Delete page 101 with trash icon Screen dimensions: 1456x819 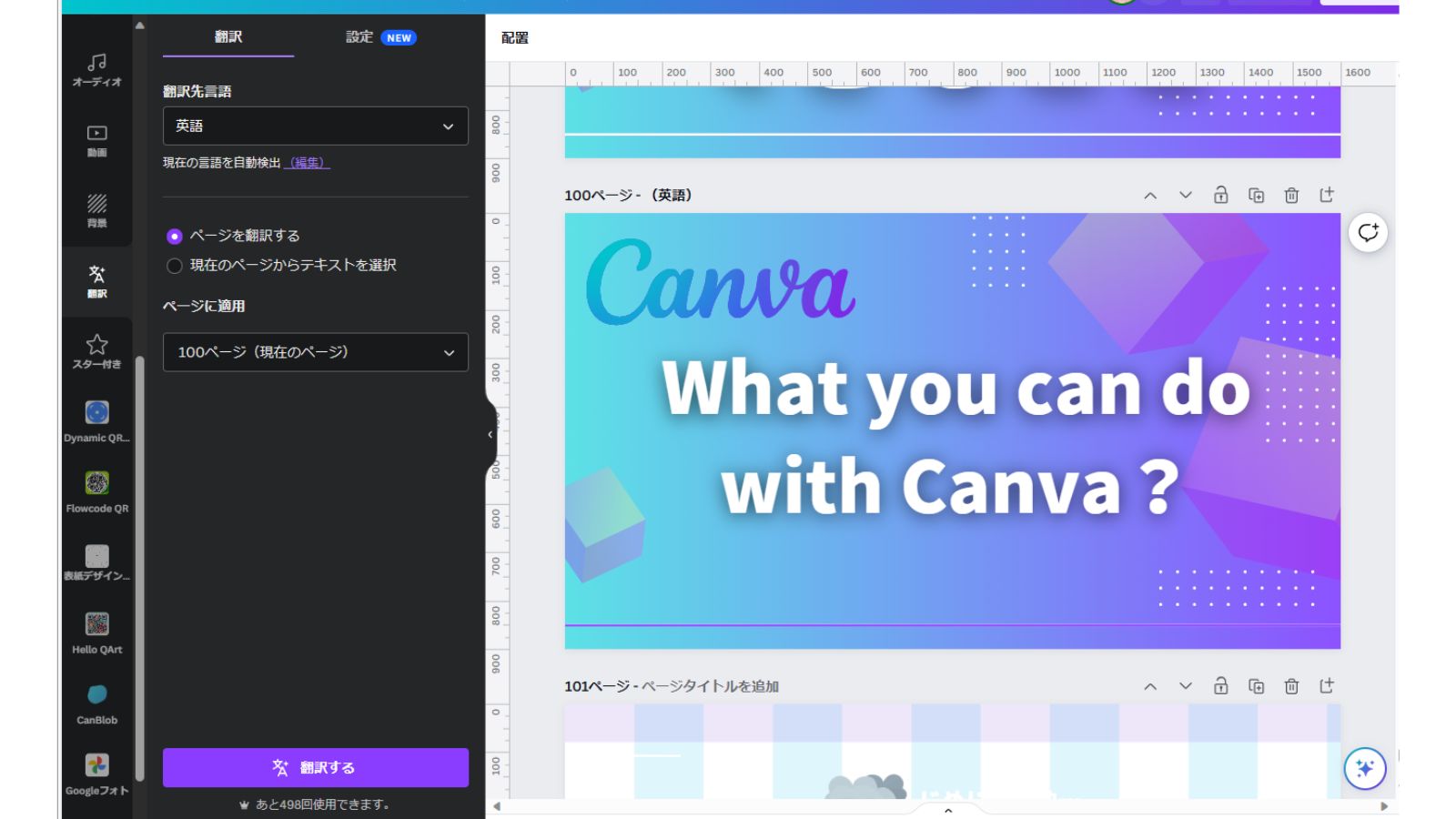tap(1291, 686)
